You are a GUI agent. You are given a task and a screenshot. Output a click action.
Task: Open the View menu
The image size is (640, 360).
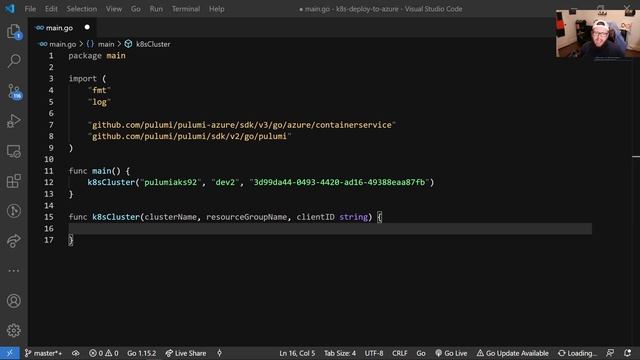point(114,9)
